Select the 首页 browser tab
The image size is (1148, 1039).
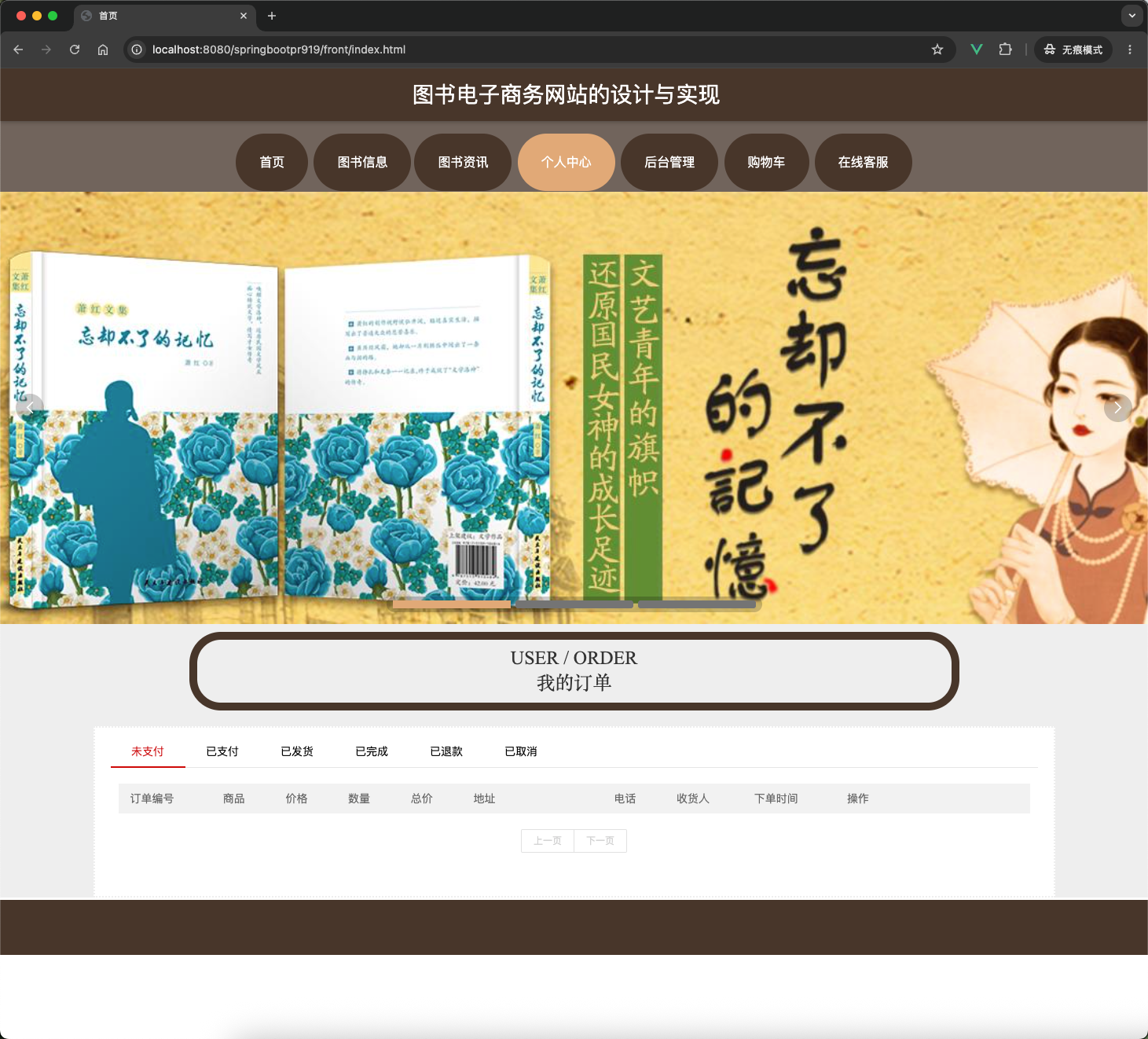click(x=165, y=16)
